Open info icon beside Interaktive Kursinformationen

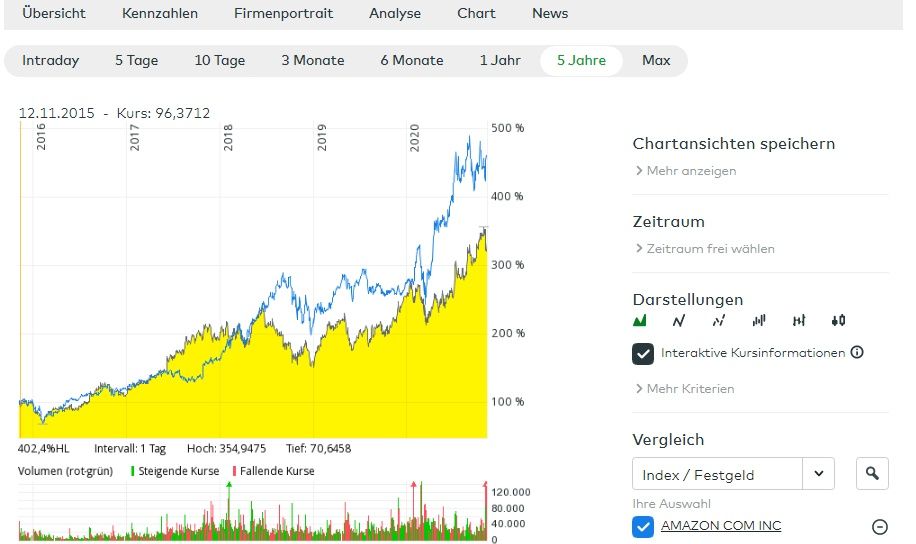857,352
